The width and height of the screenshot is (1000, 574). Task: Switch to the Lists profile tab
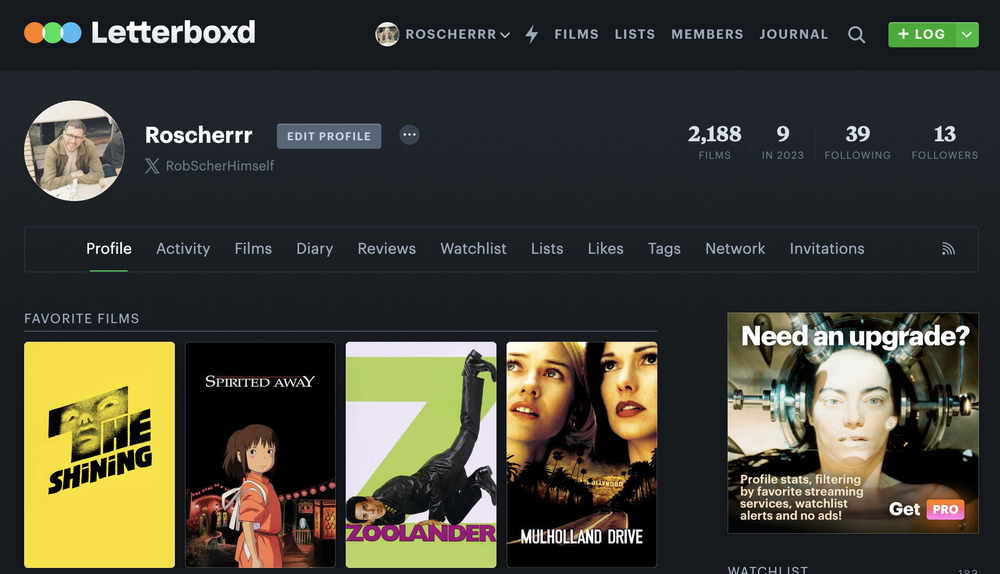coord(547,249)
